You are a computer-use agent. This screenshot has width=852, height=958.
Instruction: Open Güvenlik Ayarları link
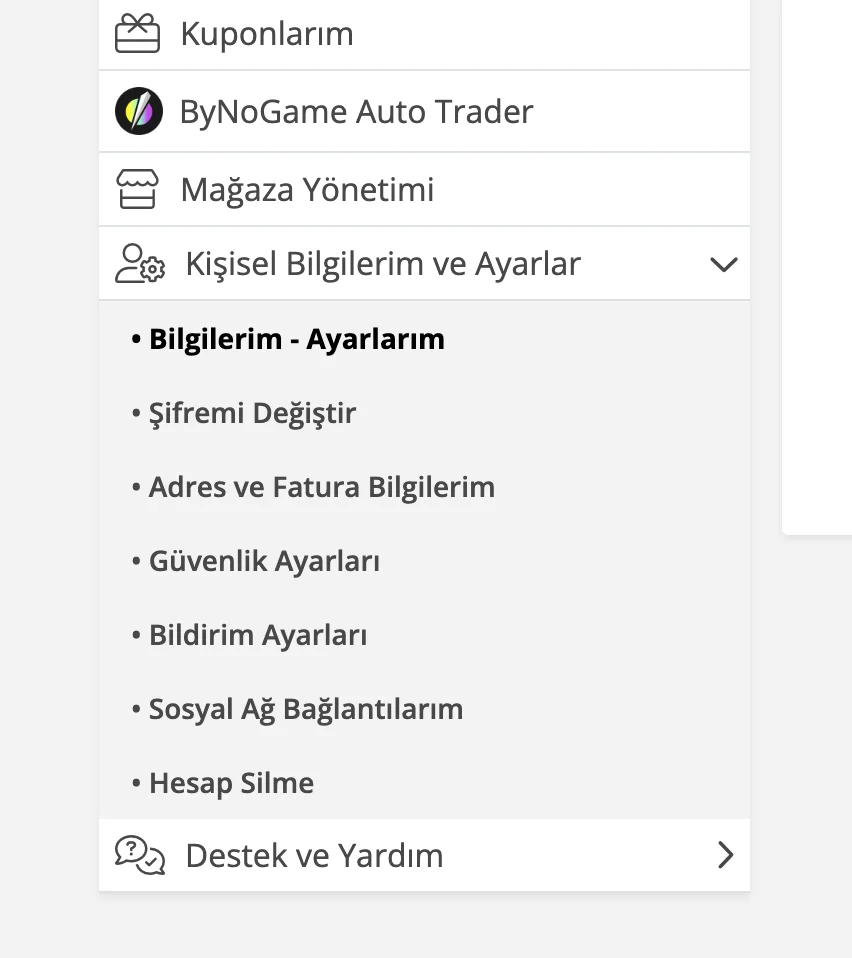[x=264, y=561]
